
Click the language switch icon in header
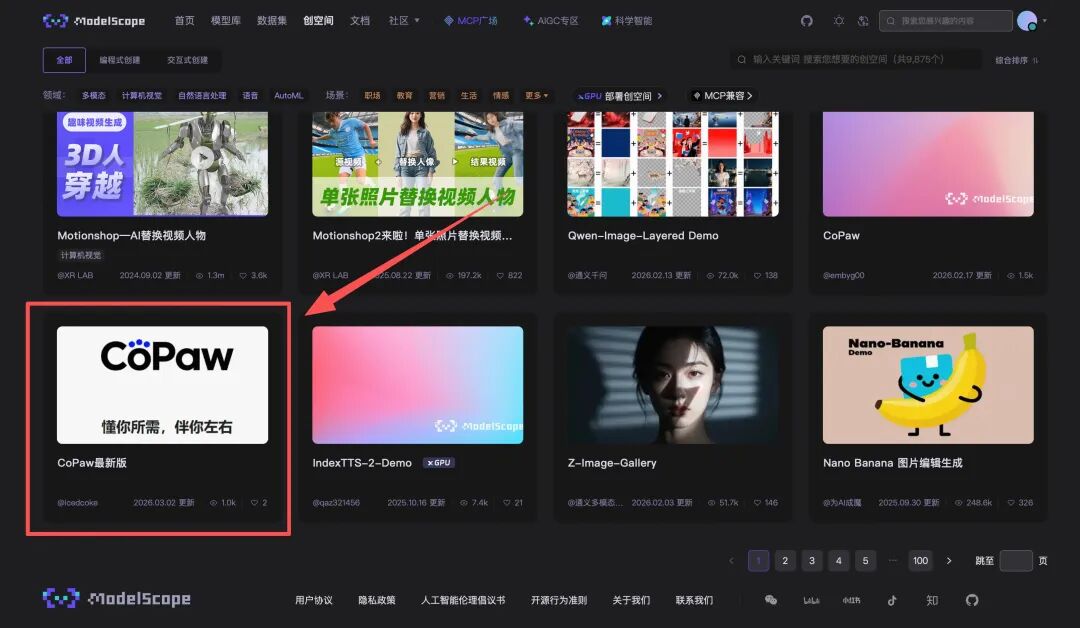(x=863, y=21)
